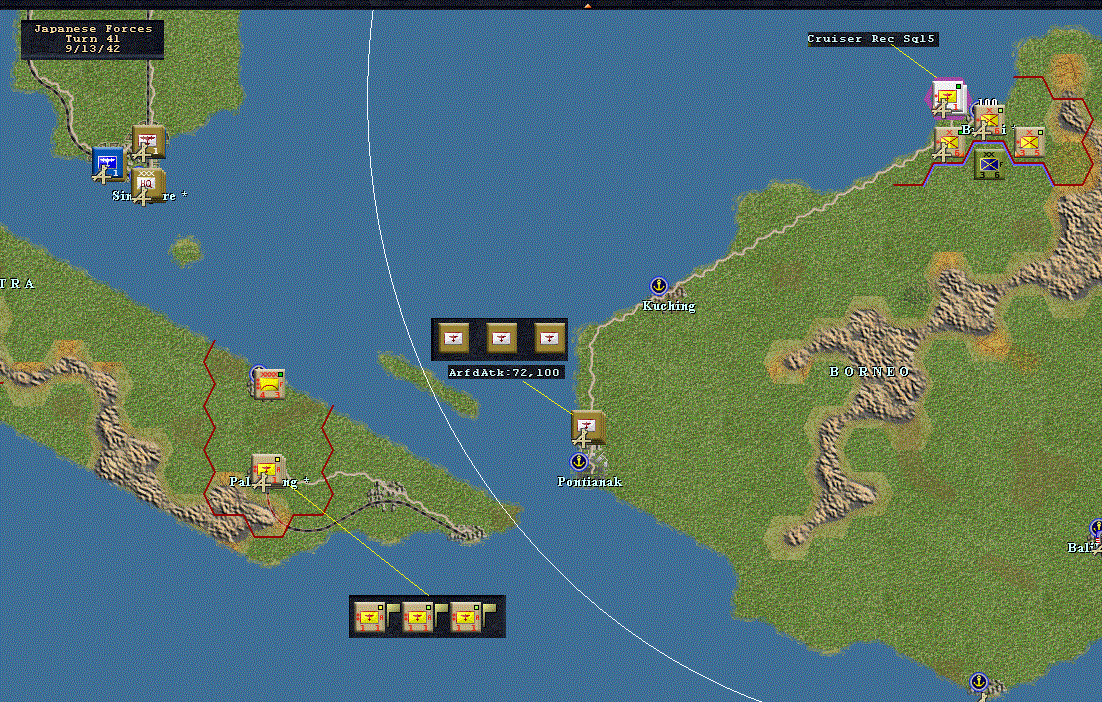Screen dimensions: 1102x702
Task: Open the Japanese Forces Turn 41 info box
Action: coord(93,39)
